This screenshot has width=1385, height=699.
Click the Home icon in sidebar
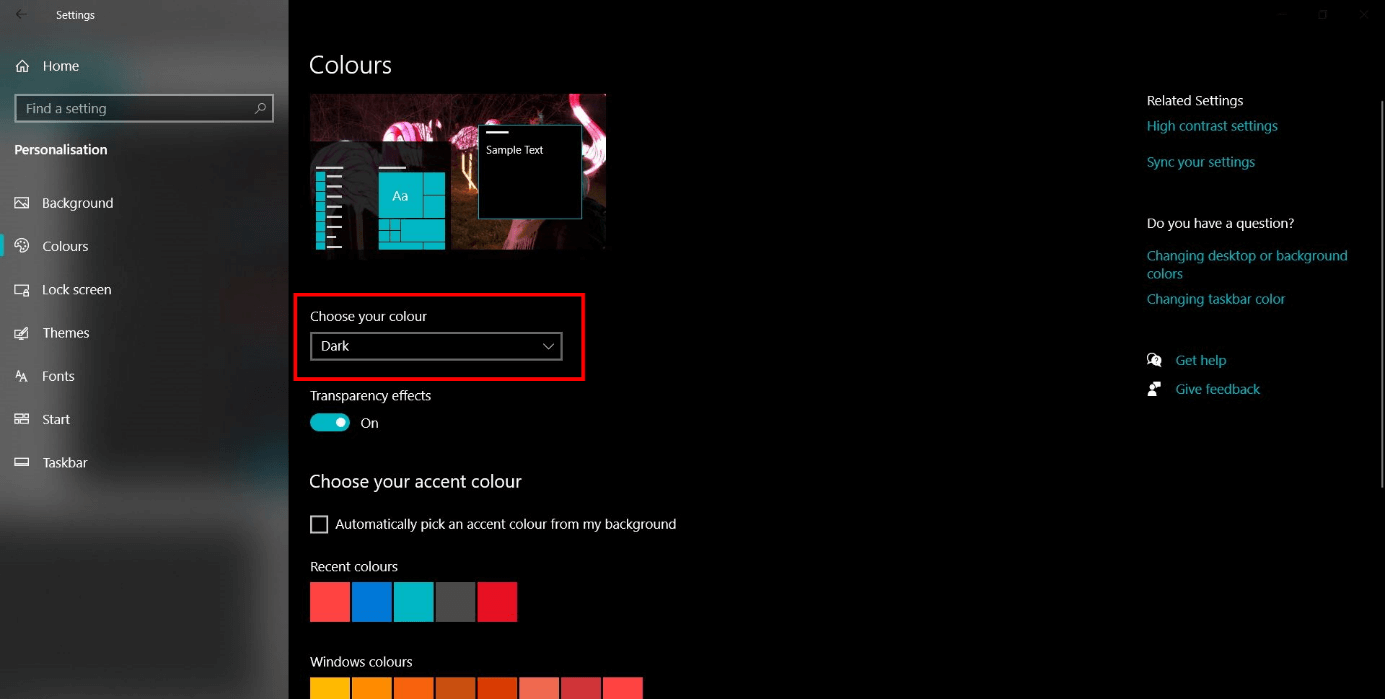(22, 65)
